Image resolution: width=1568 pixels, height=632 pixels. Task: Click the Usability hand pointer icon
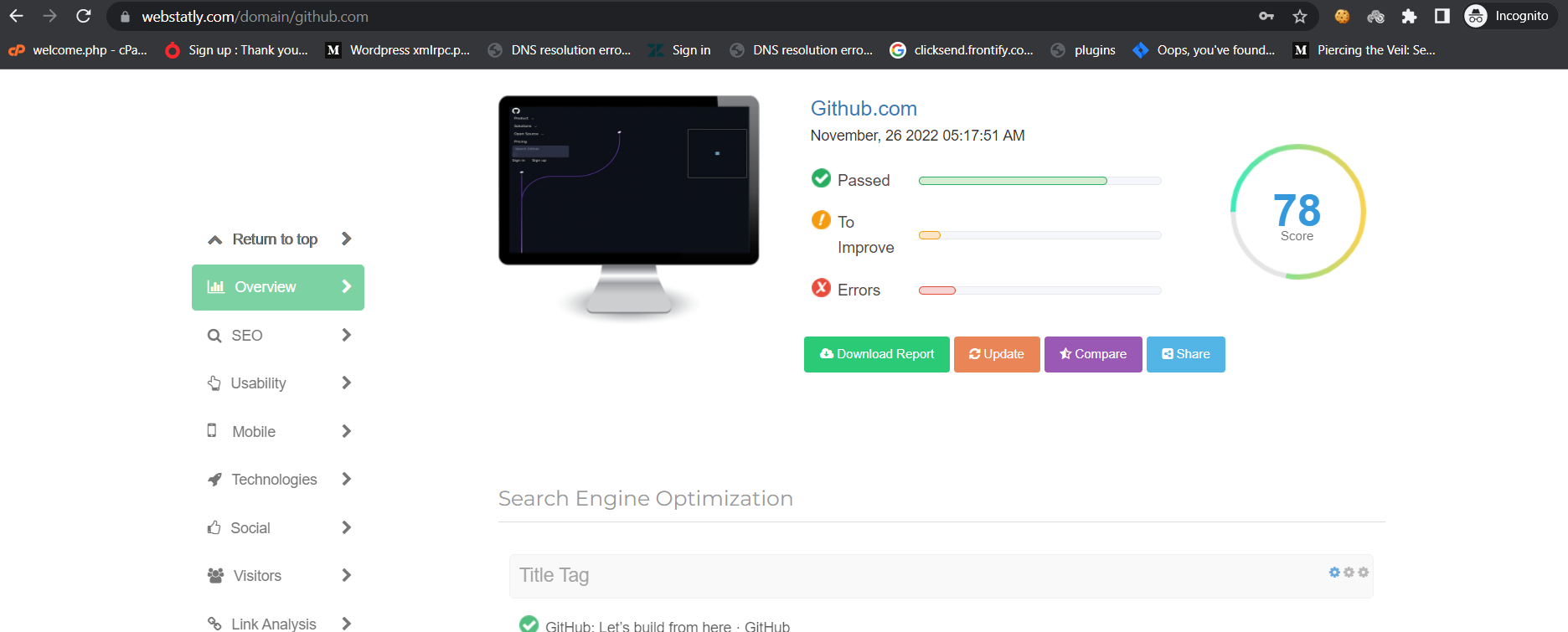pos(214,383)
